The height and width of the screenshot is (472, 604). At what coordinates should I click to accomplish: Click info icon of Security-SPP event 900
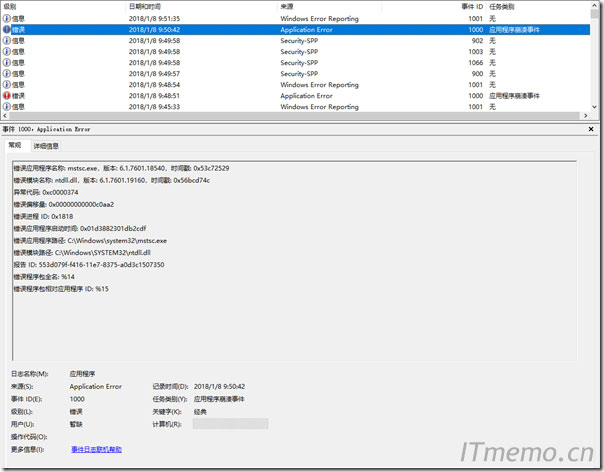(x=7, y=74)
